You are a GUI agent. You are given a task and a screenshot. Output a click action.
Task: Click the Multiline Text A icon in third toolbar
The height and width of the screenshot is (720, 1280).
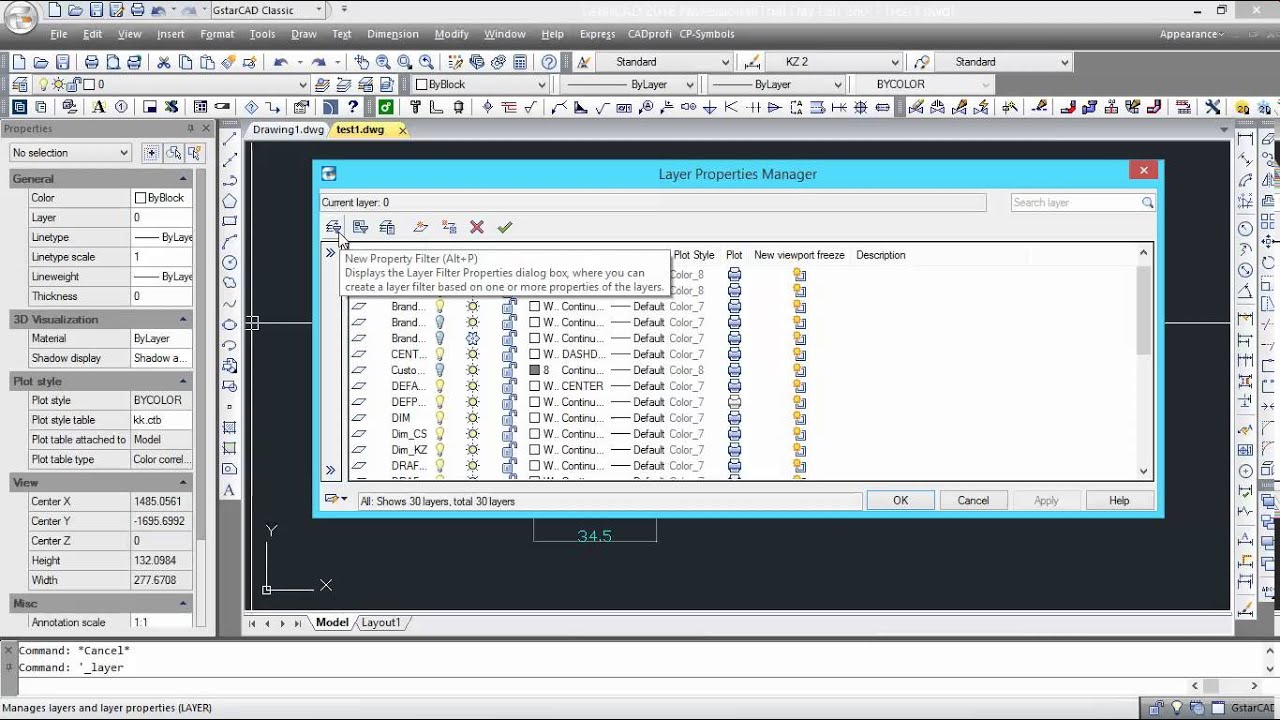(99, 107)
